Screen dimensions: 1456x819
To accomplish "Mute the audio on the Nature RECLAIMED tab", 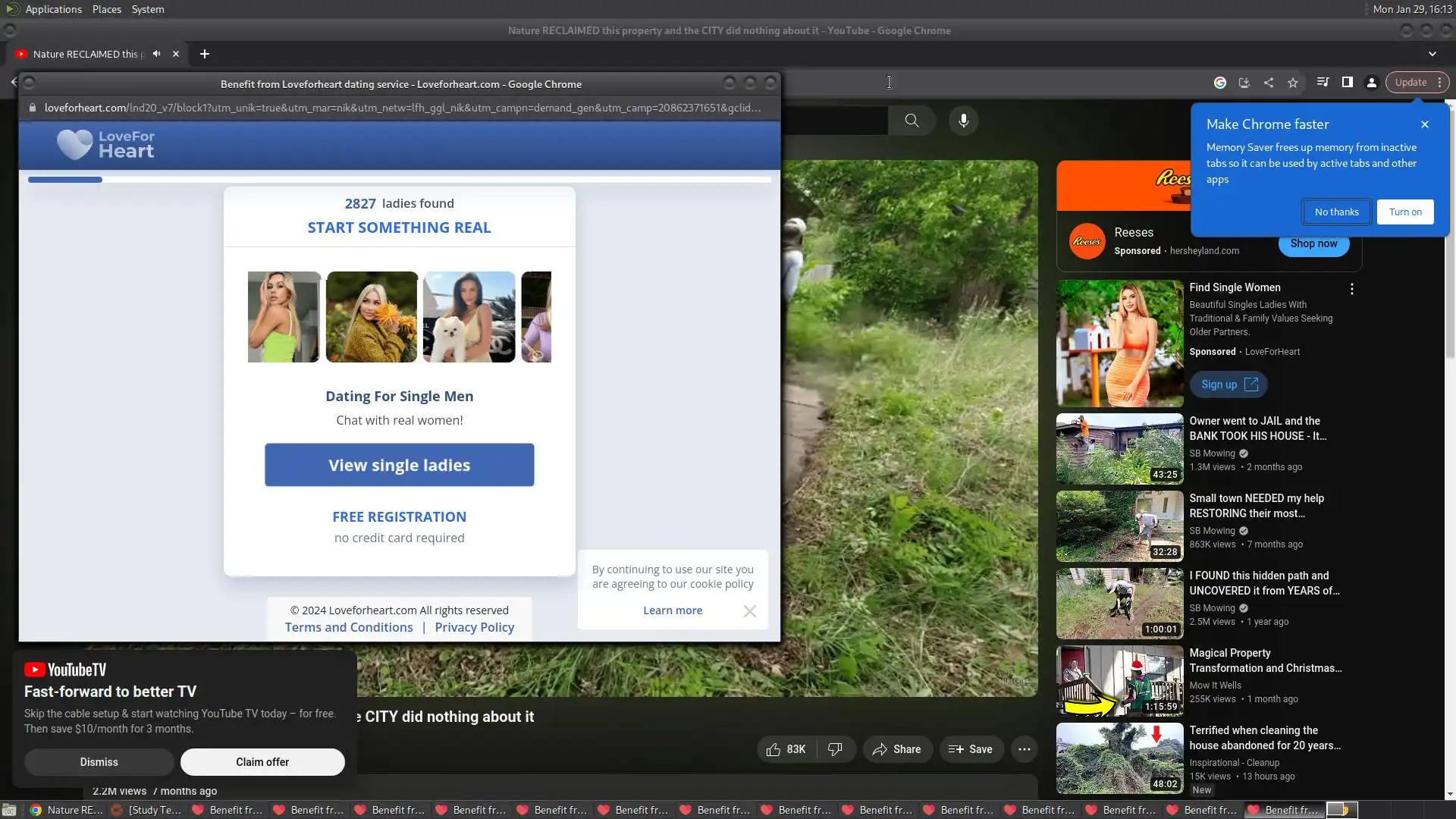I will (156, 54).
